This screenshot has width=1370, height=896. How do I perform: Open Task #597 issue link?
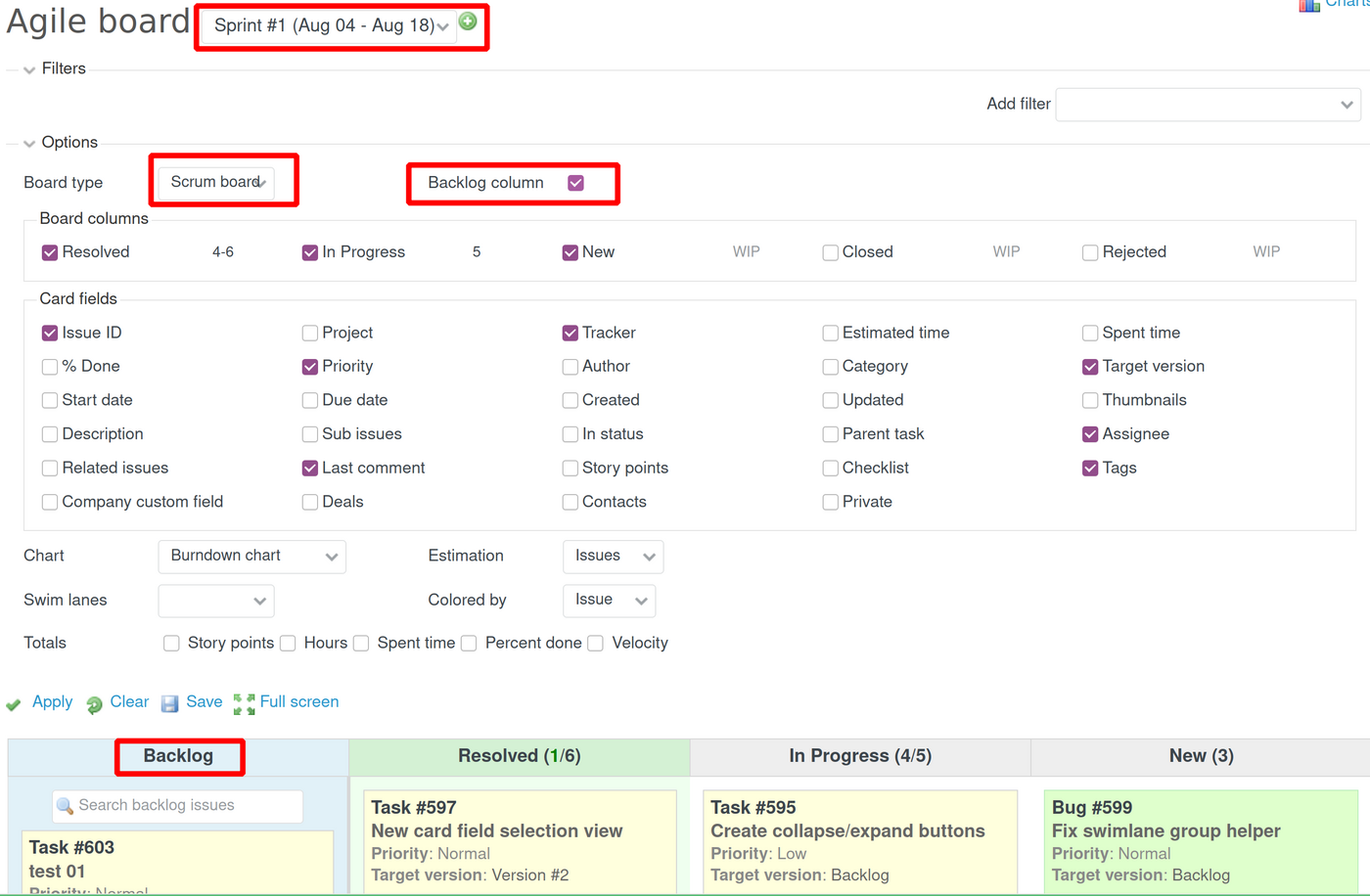tap(414, 808)
